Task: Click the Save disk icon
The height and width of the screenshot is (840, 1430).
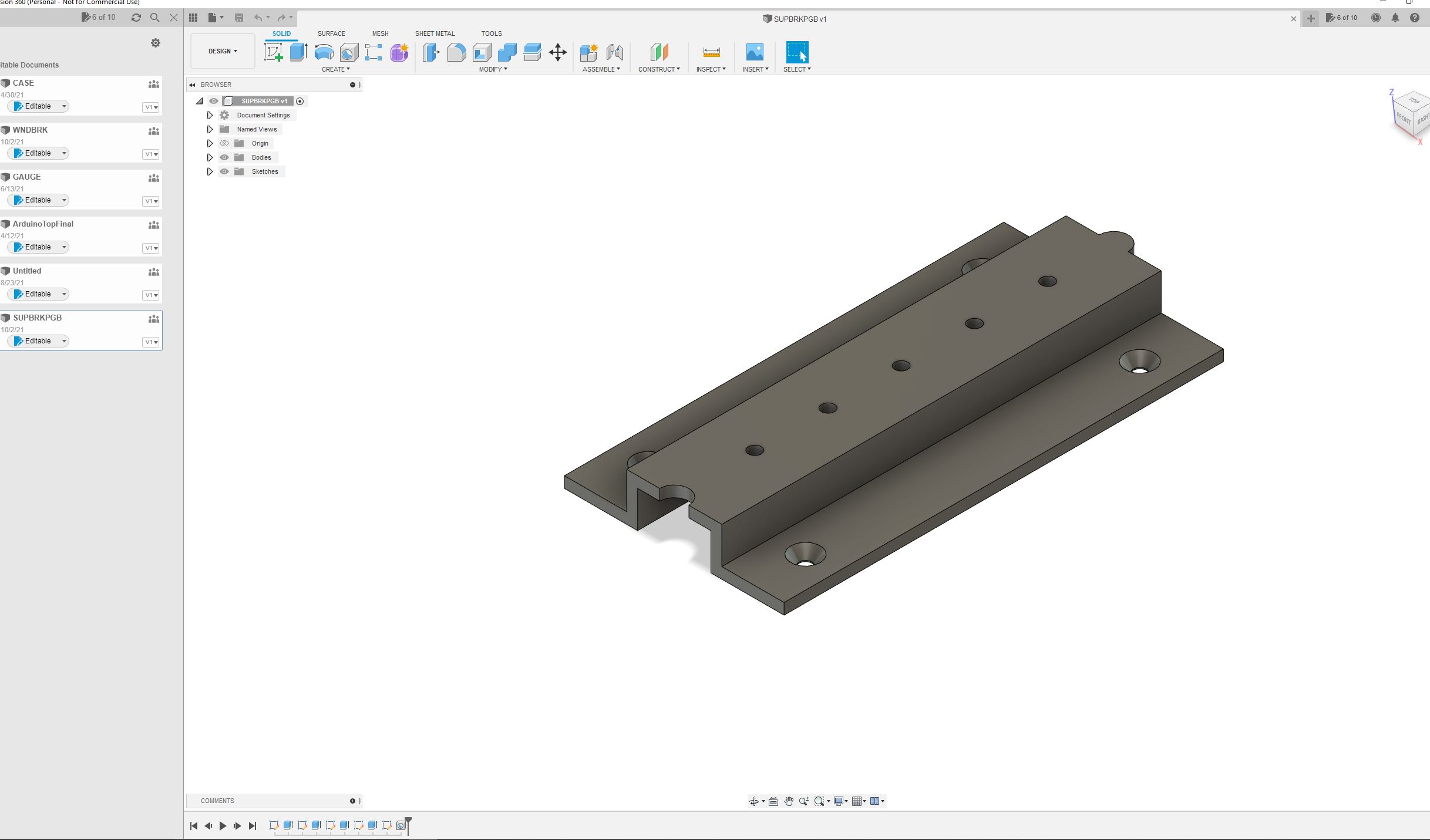Action: [239, 18]
